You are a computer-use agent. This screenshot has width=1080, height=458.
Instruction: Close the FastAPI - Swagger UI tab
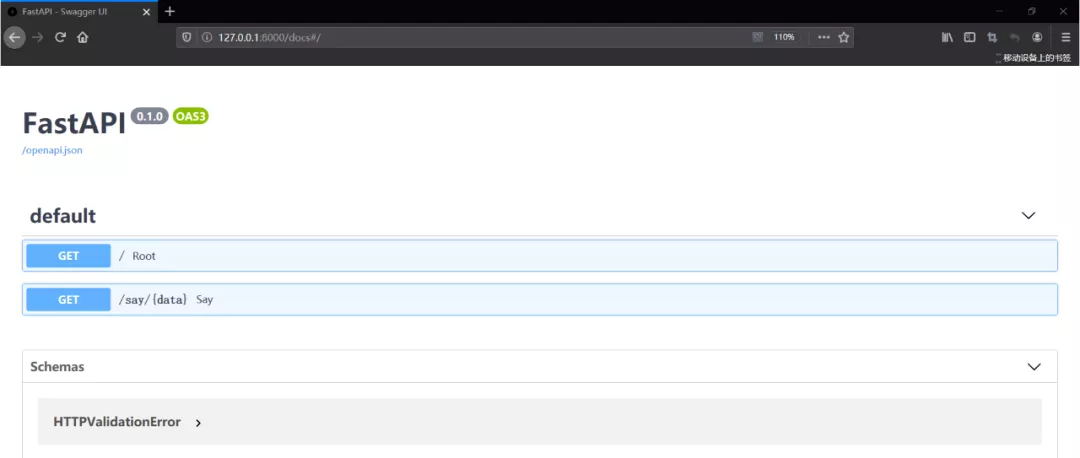click(146, 12)
